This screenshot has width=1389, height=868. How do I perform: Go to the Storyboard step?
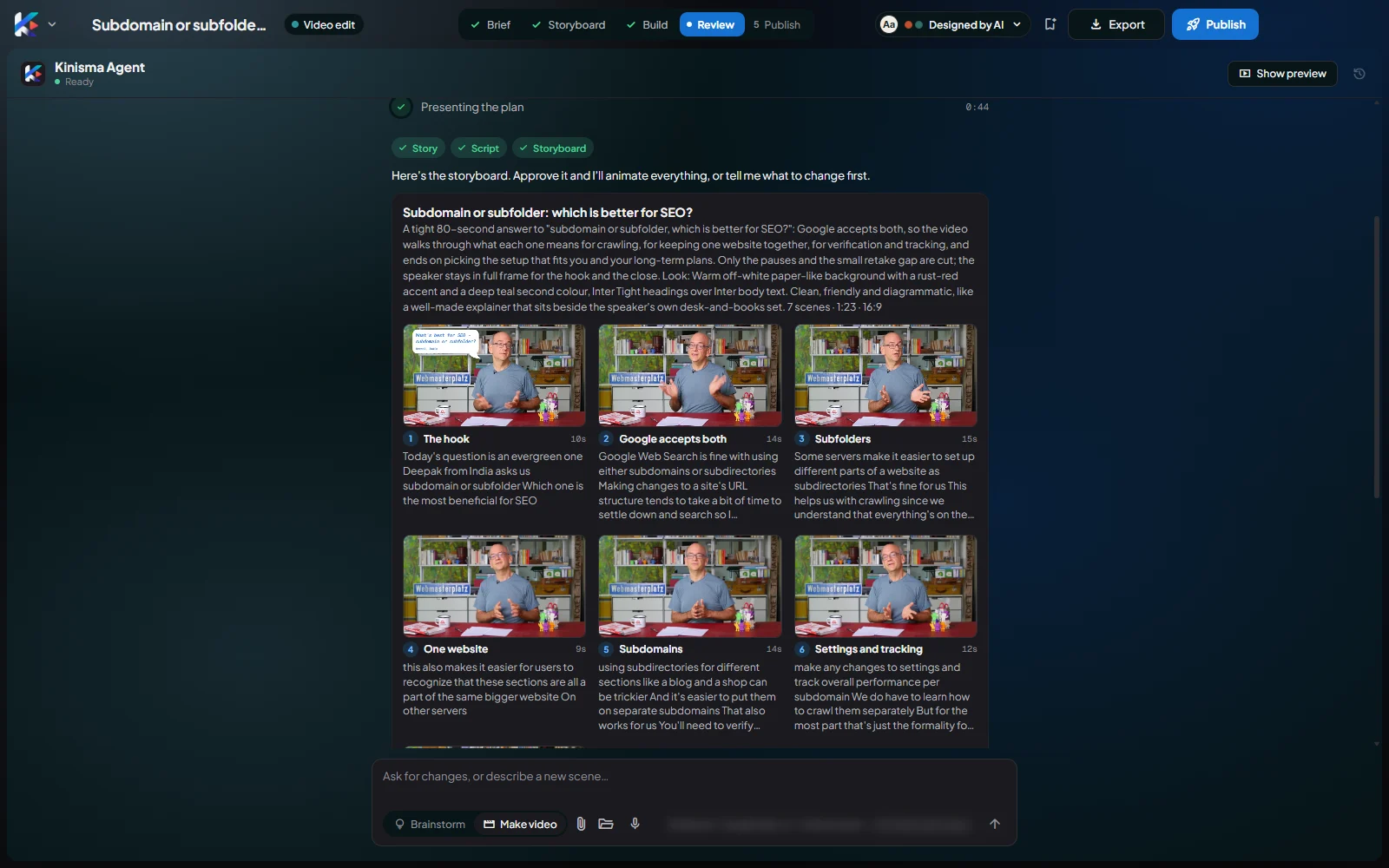coord(569,24)
